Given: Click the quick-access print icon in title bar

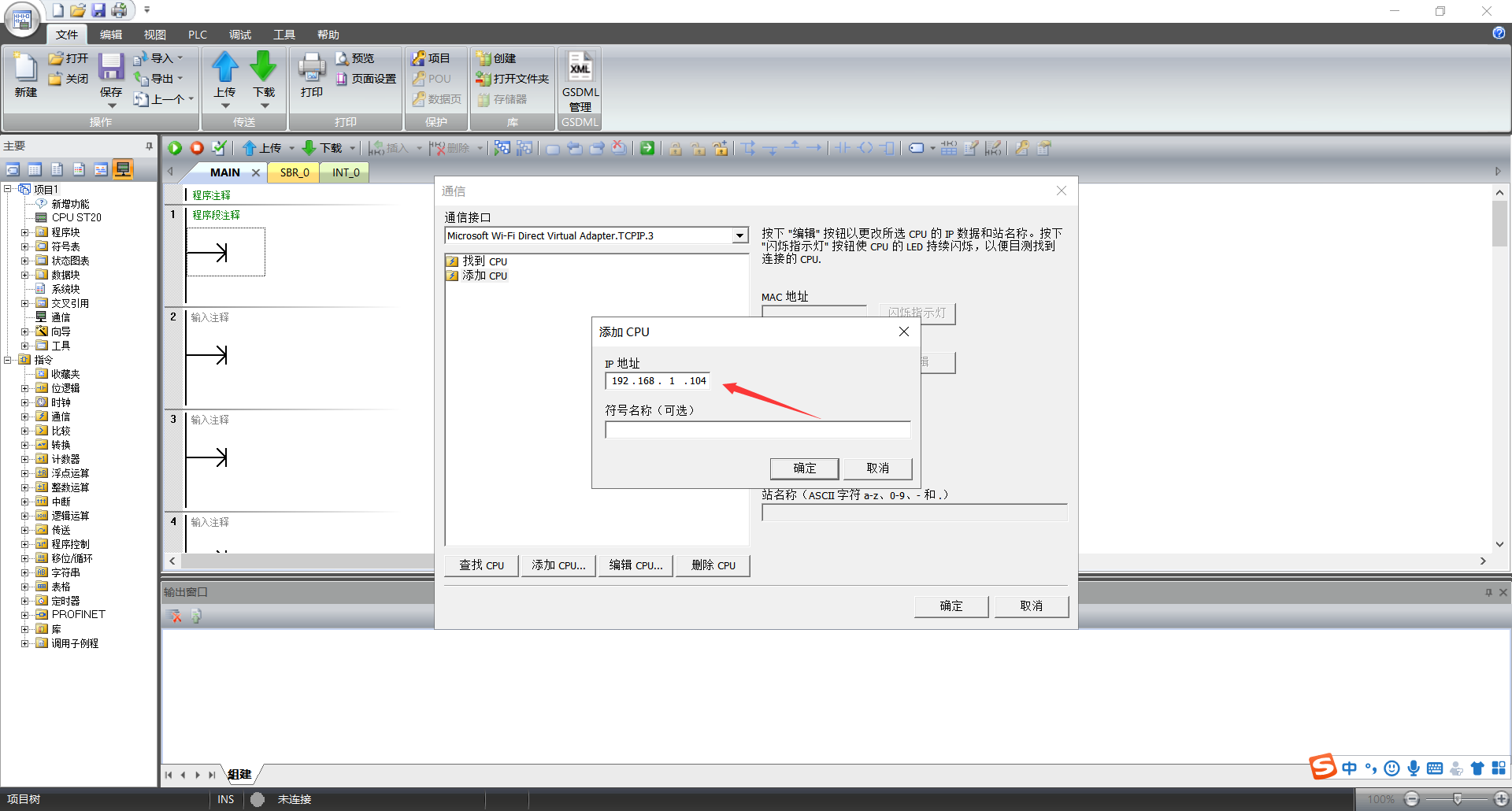Looking at the screenshot, I should 119,10.
